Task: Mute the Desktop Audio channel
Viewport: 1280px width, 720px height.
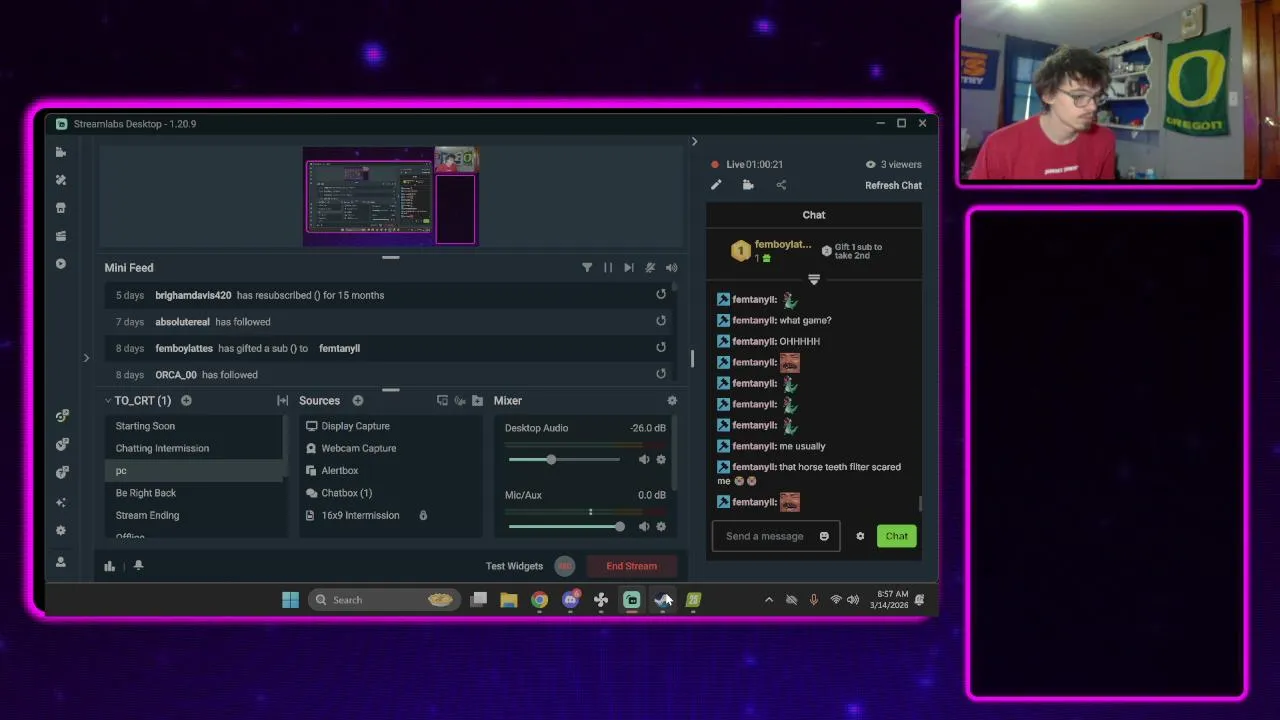Action: click(x=644, y=459)
